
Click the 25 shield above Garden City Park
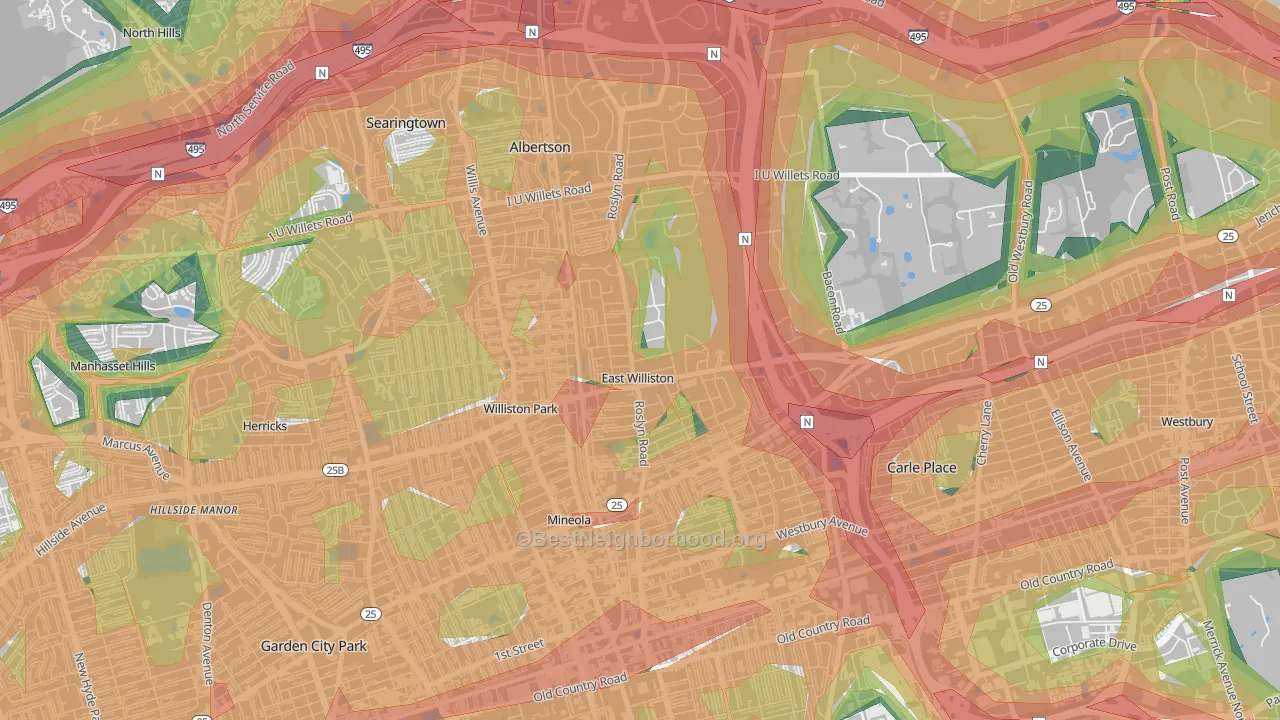click(371, 613)
